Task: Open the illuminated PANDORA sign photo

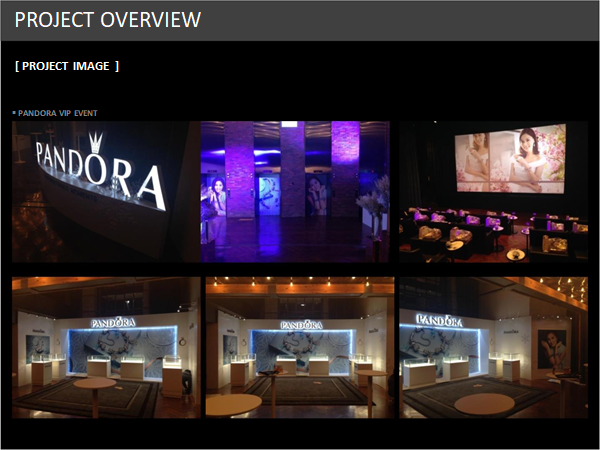Action: click(106, 192)
